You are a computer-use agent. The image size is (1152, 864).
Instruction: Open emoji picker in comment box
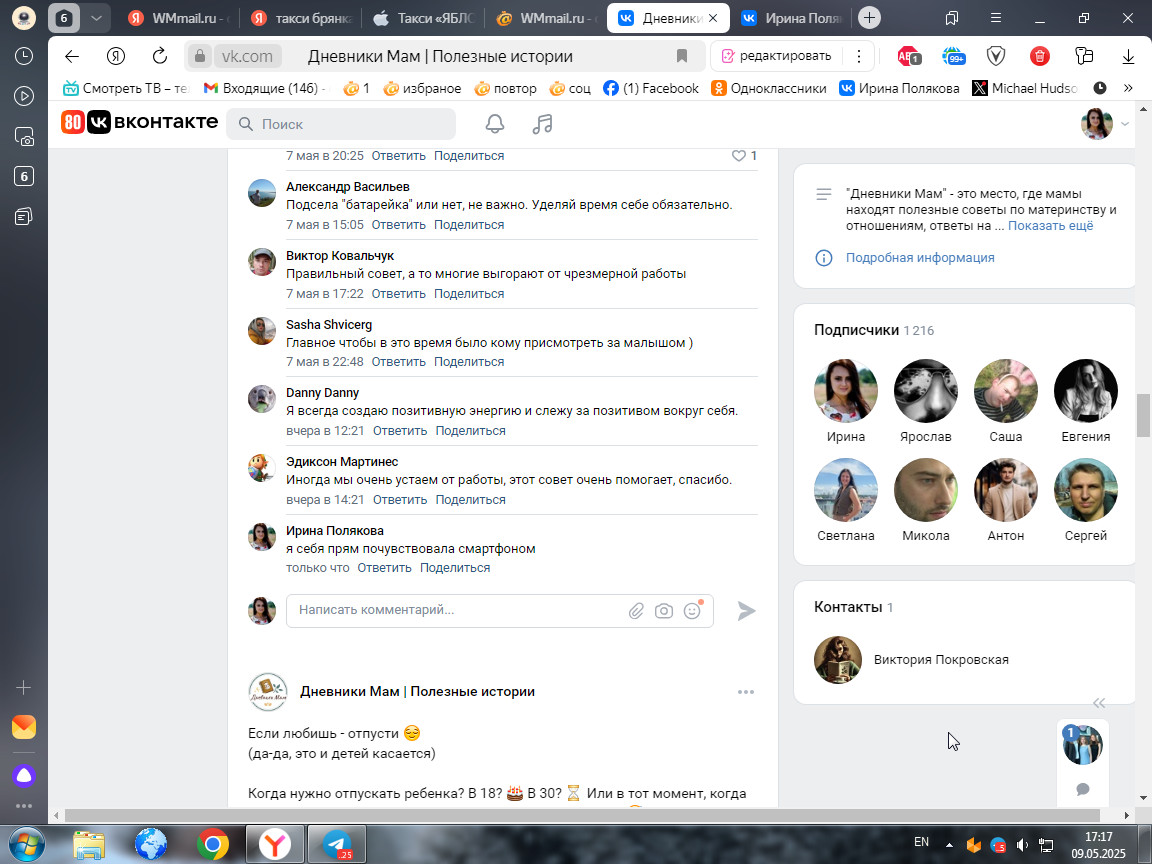point(692,611)
